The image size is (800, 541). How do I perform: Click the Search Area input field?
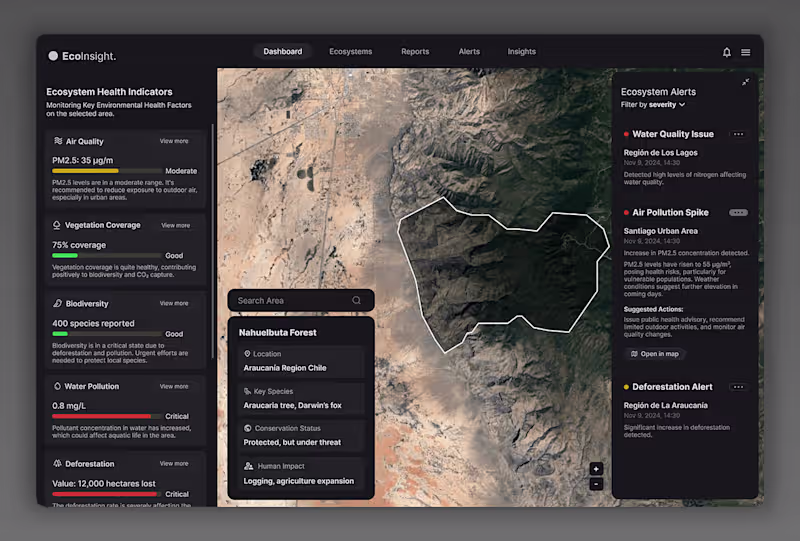[x=301, y=301]
